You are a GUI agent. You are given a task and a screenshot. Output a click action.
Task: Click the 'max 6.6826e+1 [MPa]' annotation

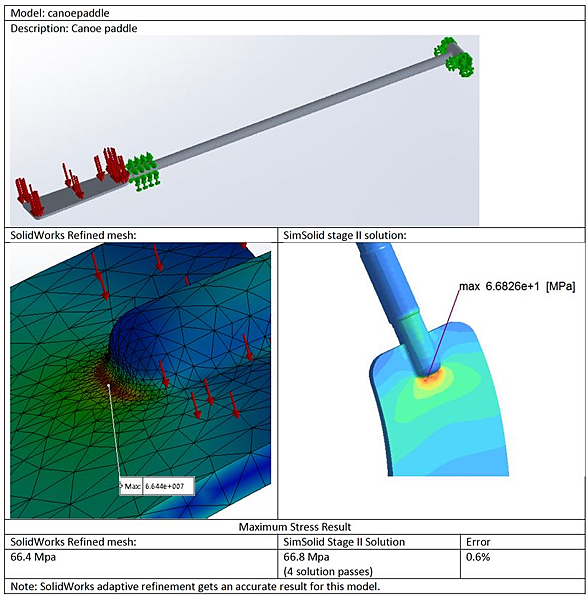[x=517, y=286]
